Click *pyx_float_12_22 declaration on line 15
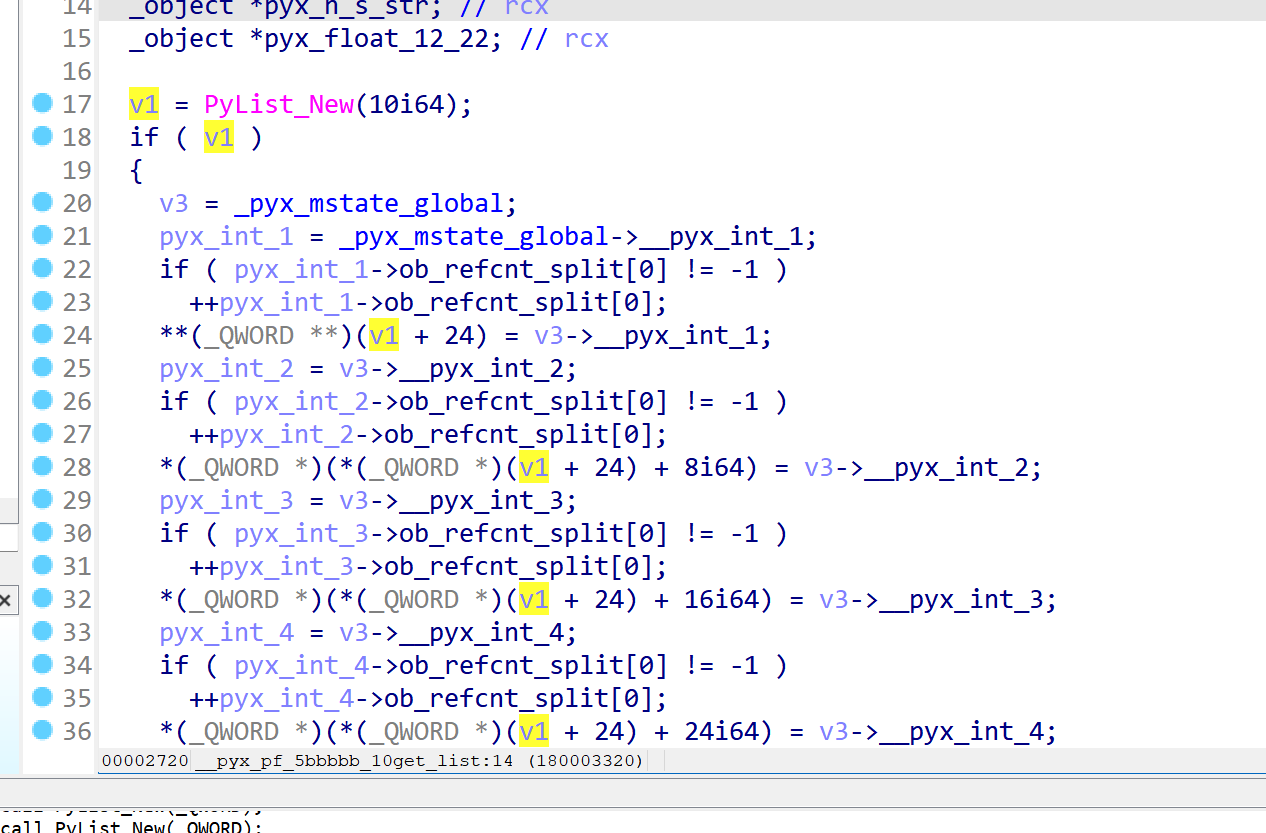 coord(369,39)
